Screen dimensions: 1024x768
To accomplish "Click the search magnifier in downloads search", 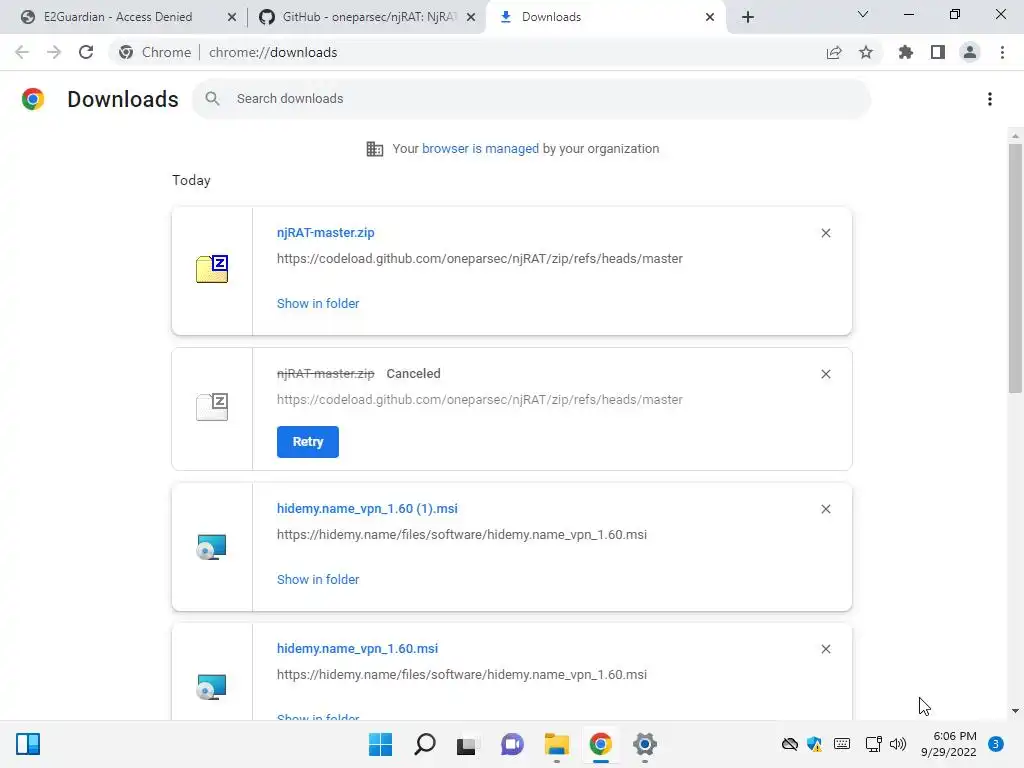I will coord(212,99).
